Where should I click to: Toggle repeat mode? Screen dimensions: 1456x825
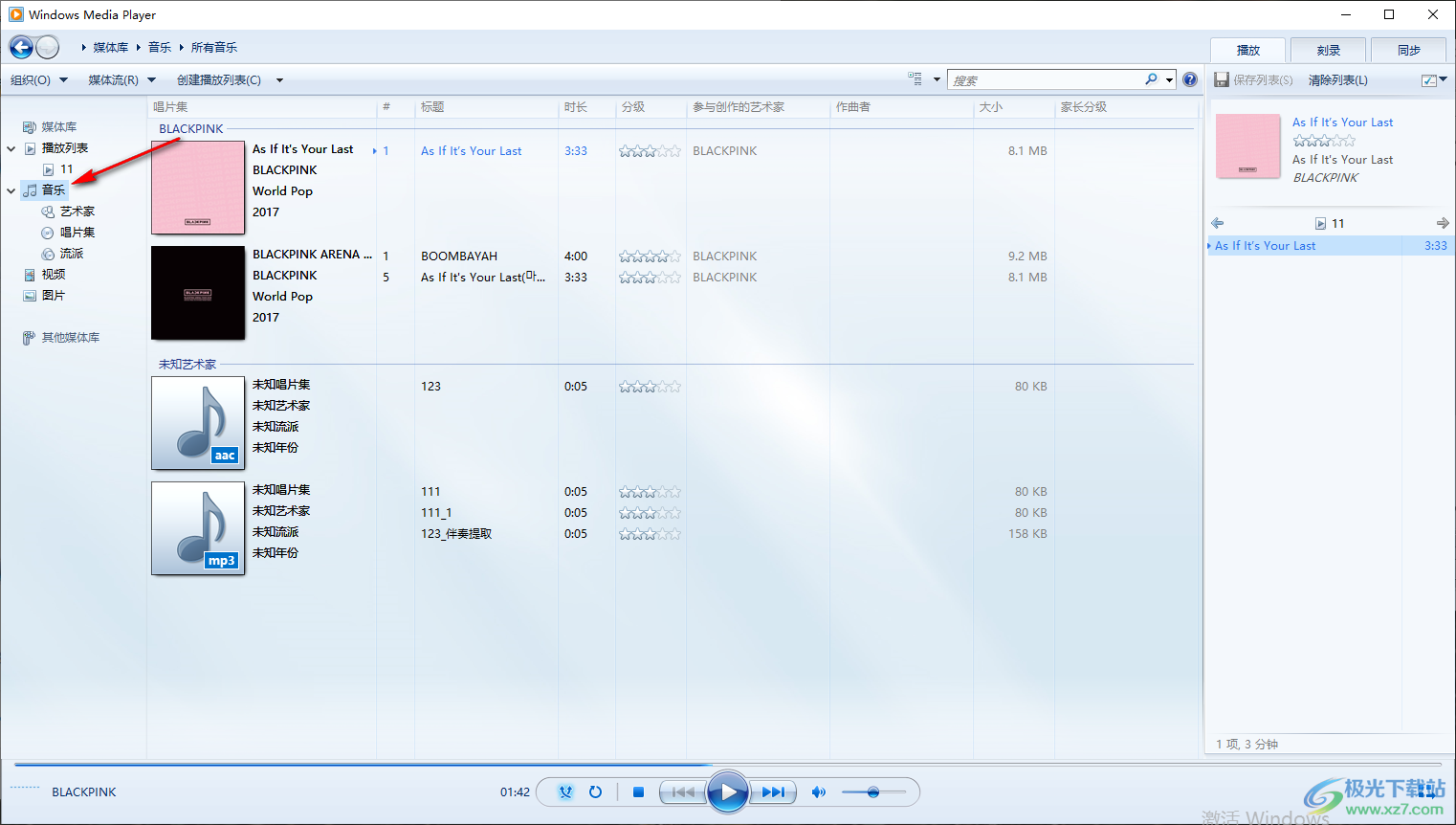pos(595,792)
